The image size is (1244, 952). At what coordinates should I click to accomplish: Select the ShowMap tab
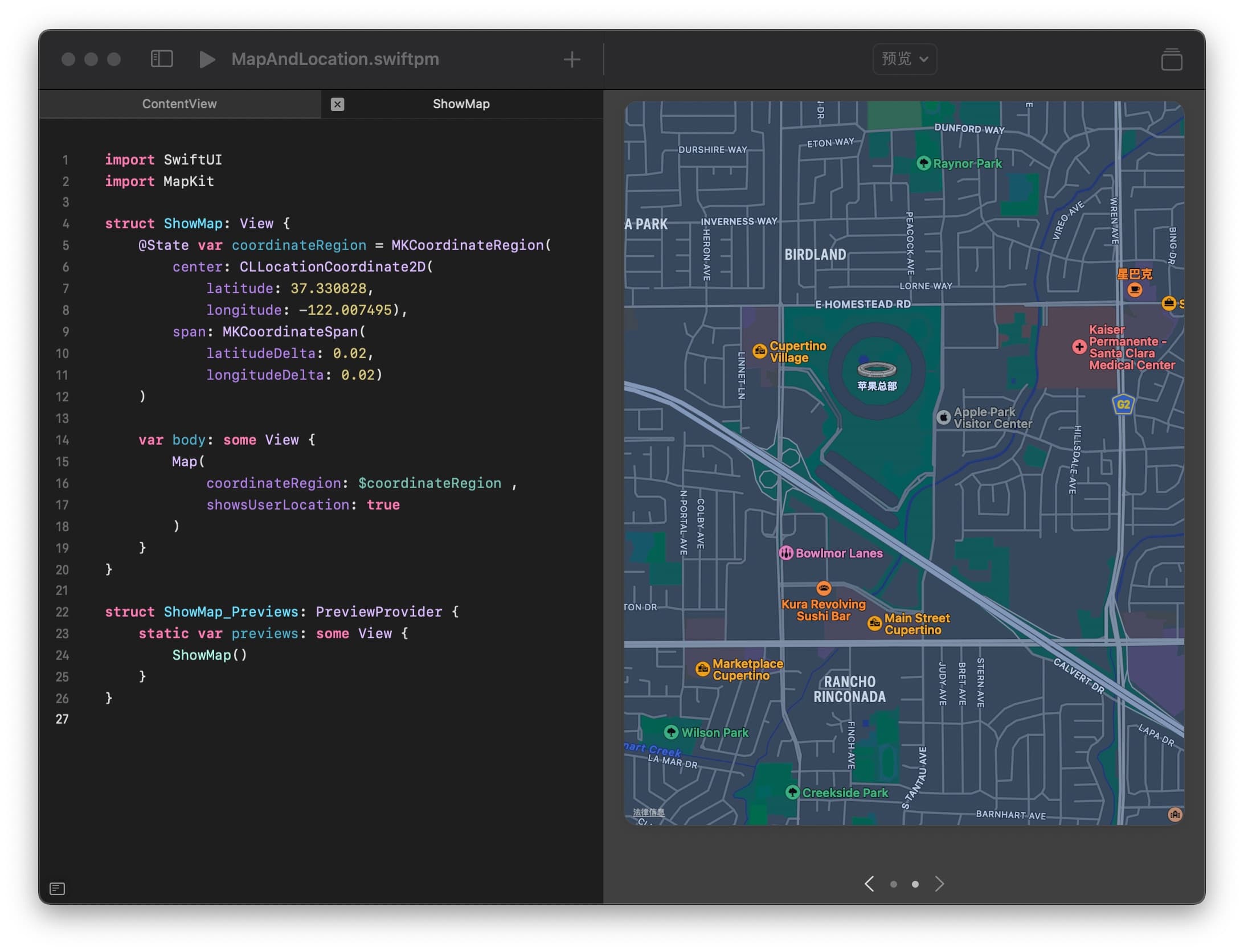461,104
